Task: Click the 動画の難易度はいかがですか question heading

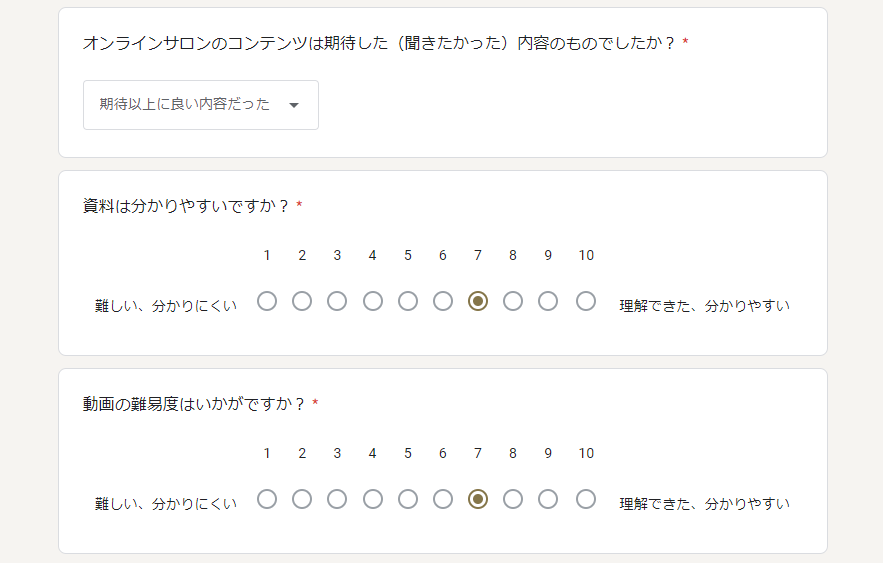Action: point(194,404)
